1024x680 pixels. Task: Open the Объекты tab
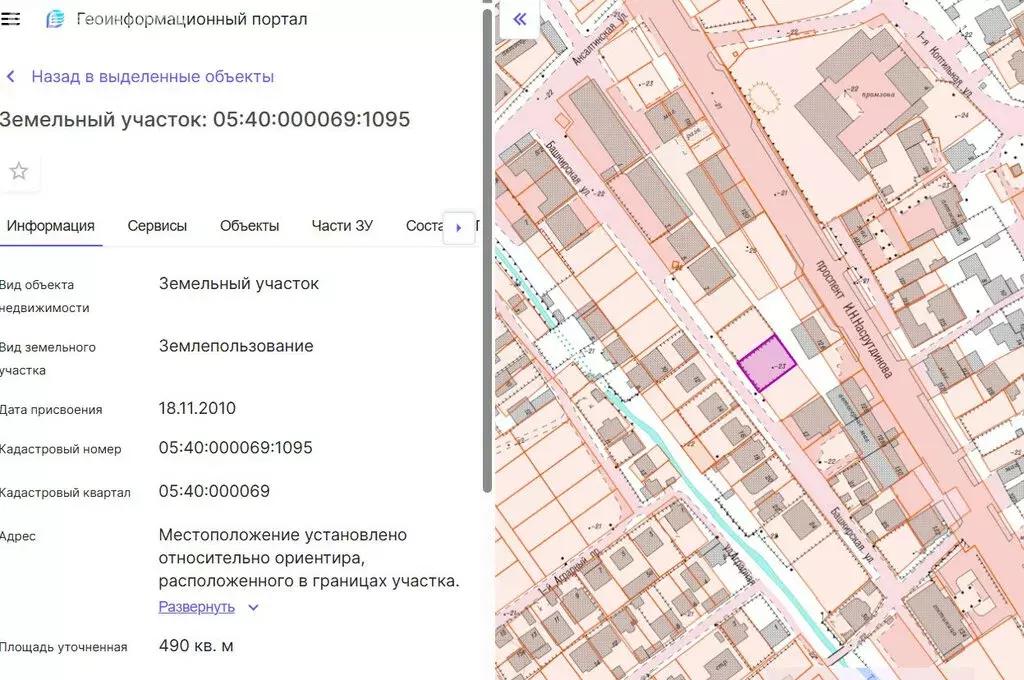249,226
